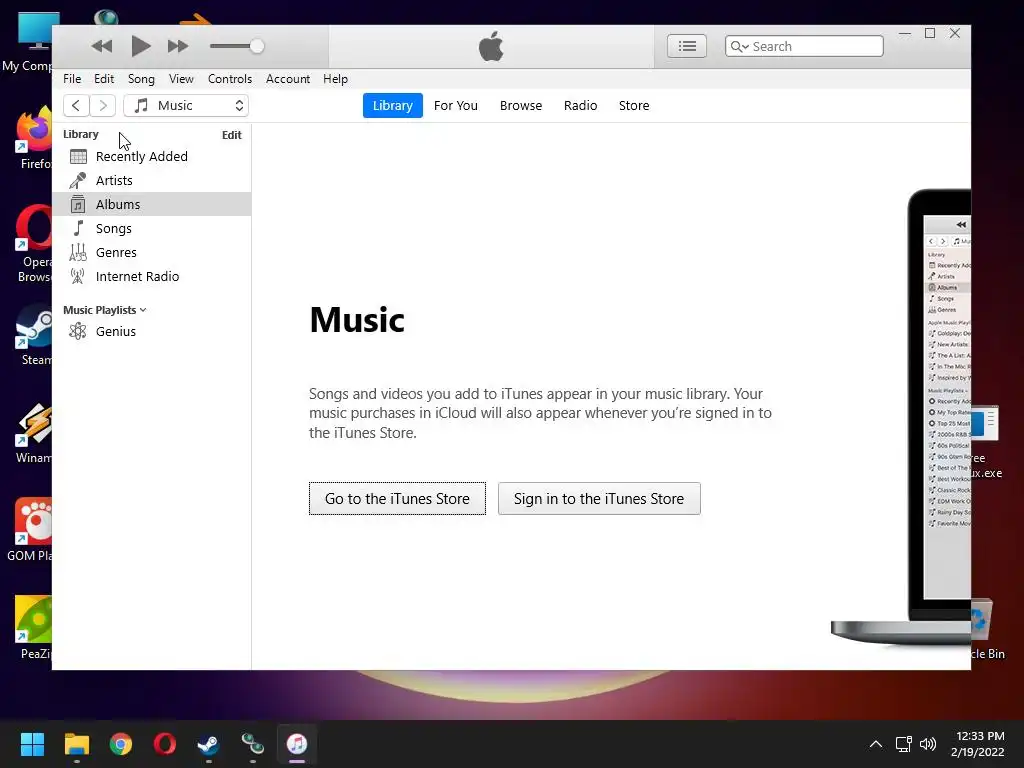Click the Apple logo in the status display
The width and height of the screenshot is (1024, 768).
tap(491, 46)
